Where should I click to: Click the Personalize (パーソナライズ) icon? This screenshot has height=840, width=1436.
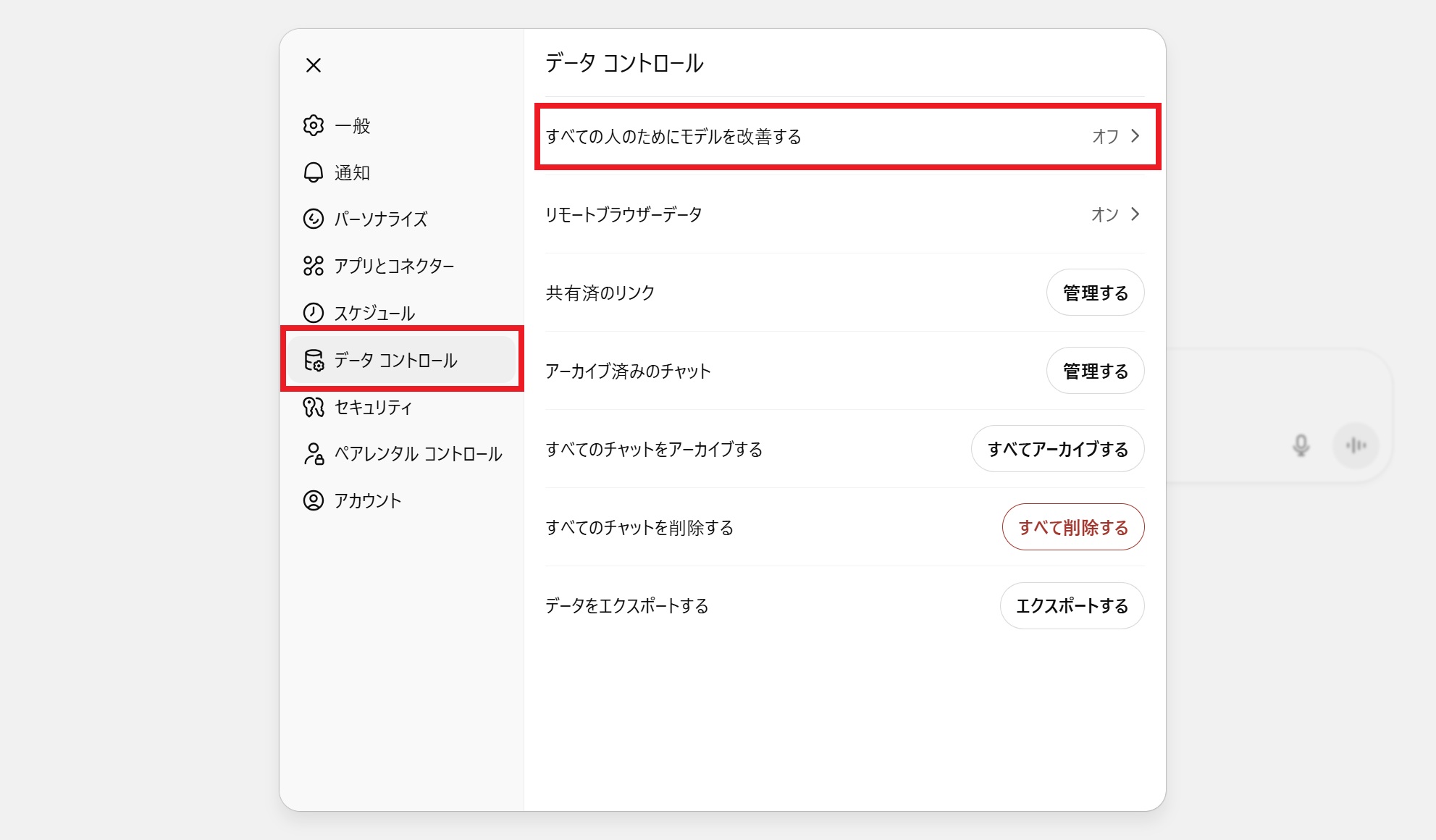tap(313, 219)
